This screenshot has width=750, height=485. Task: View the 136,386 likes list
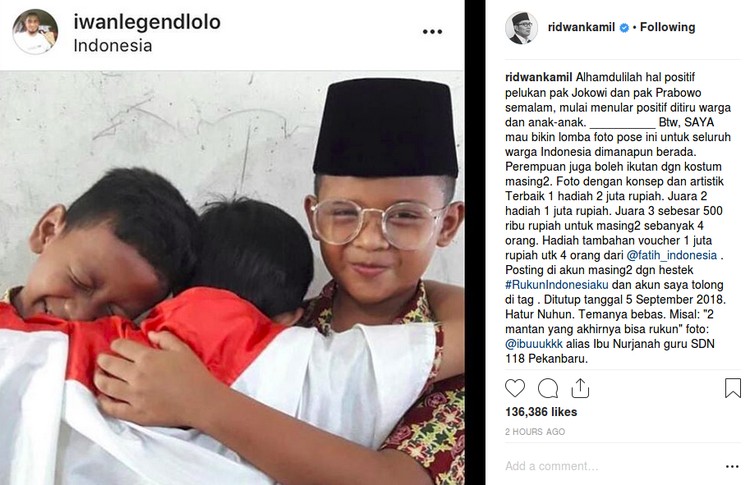[x=541, y=412]
